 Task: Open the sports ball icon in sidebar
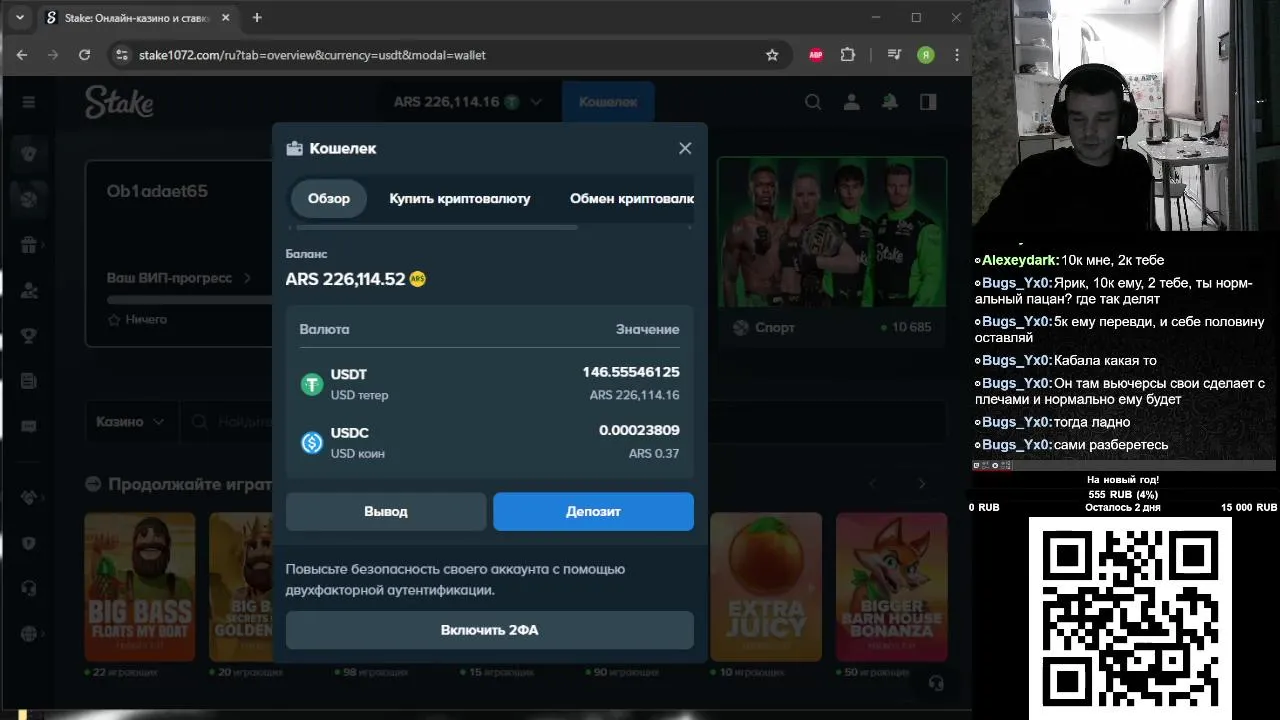28,199
